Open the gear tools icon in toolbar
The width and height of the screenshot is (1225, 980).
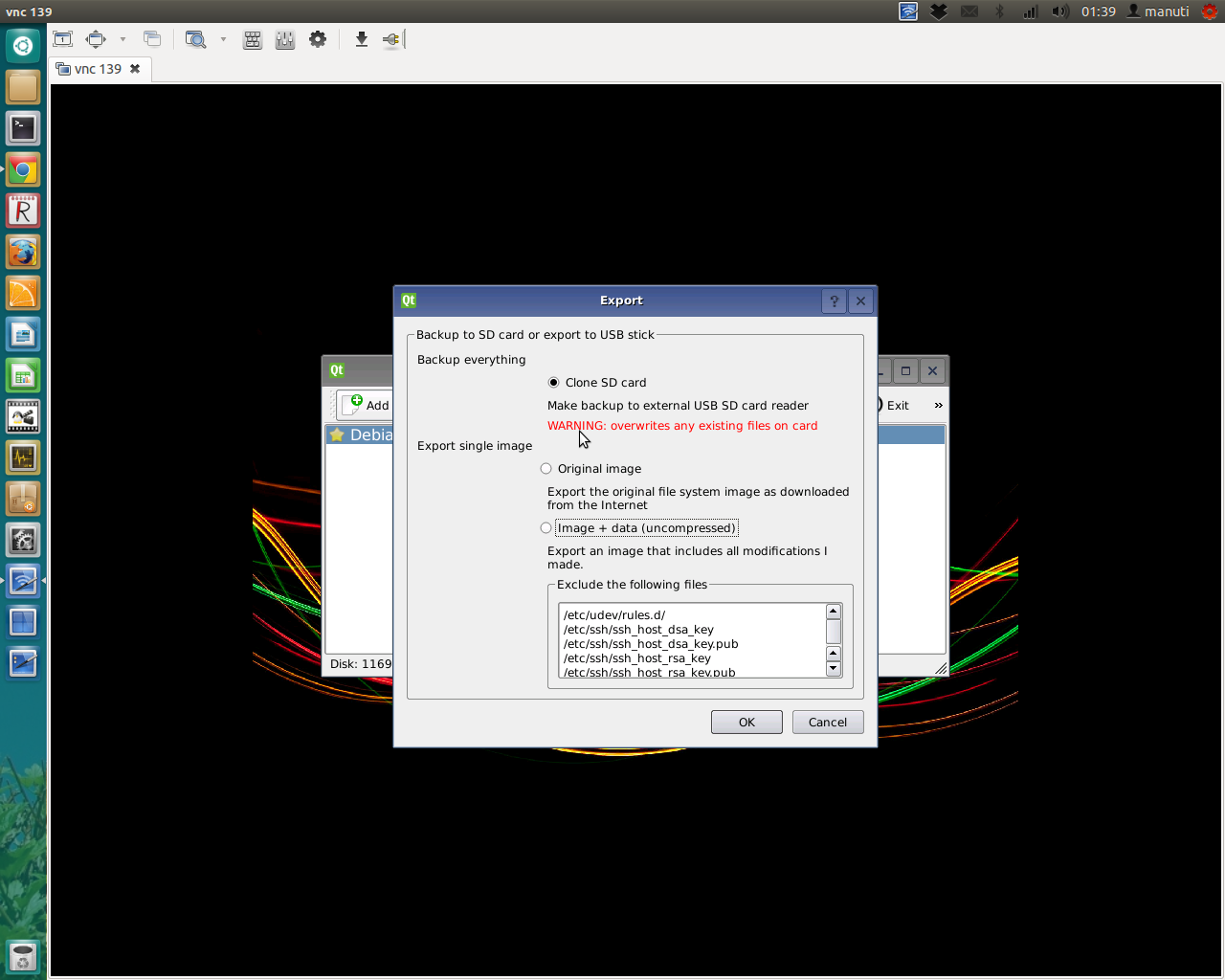click(318, 39)
